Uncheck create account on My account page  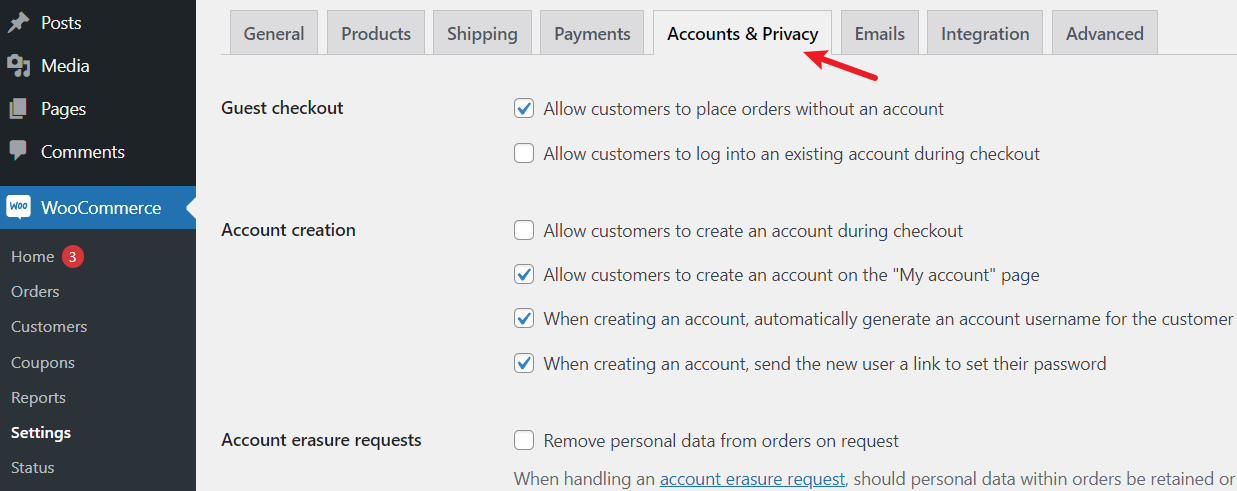tap(524, 274)
